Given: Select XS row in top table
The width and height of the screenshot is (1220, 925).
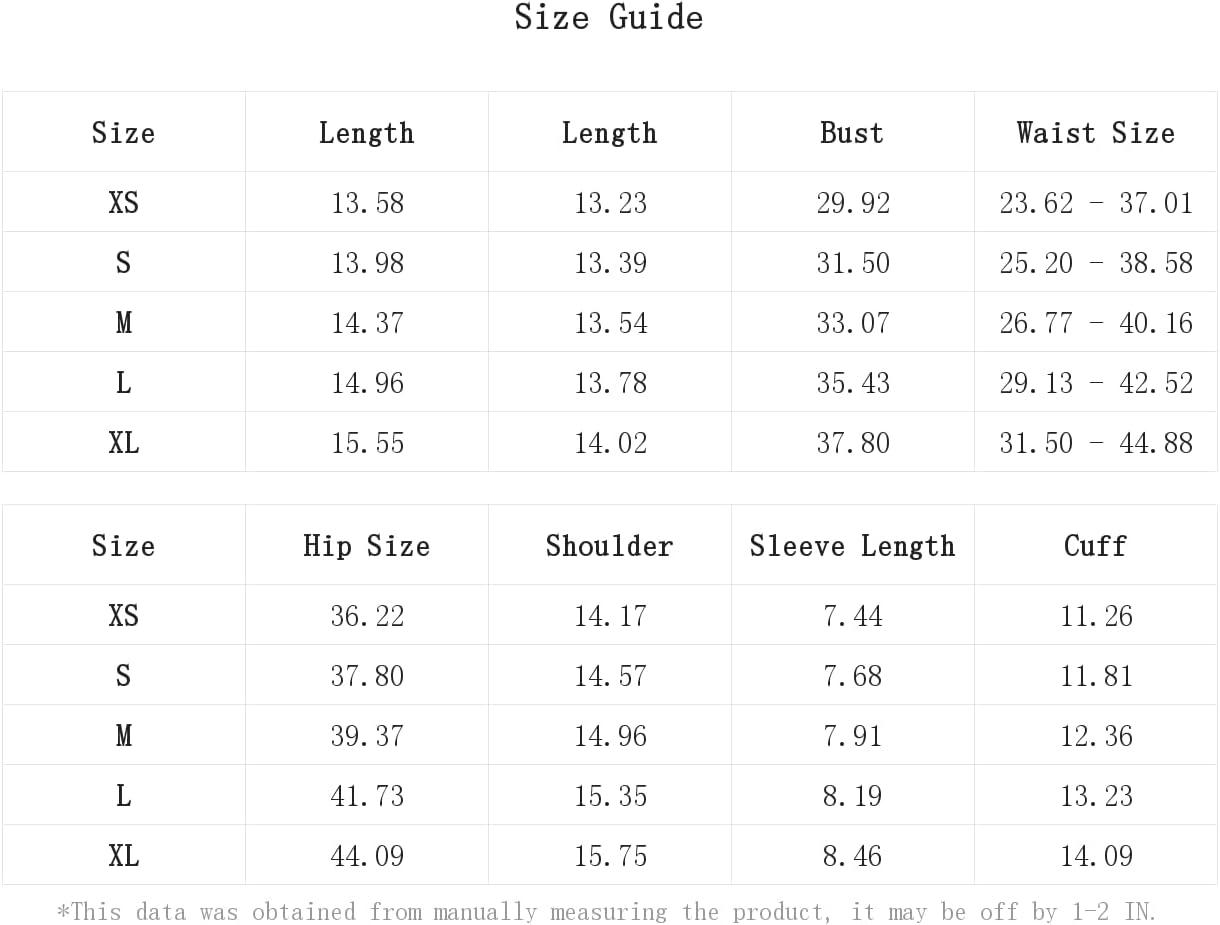Looking at the screenshot, I should [610, 202].
